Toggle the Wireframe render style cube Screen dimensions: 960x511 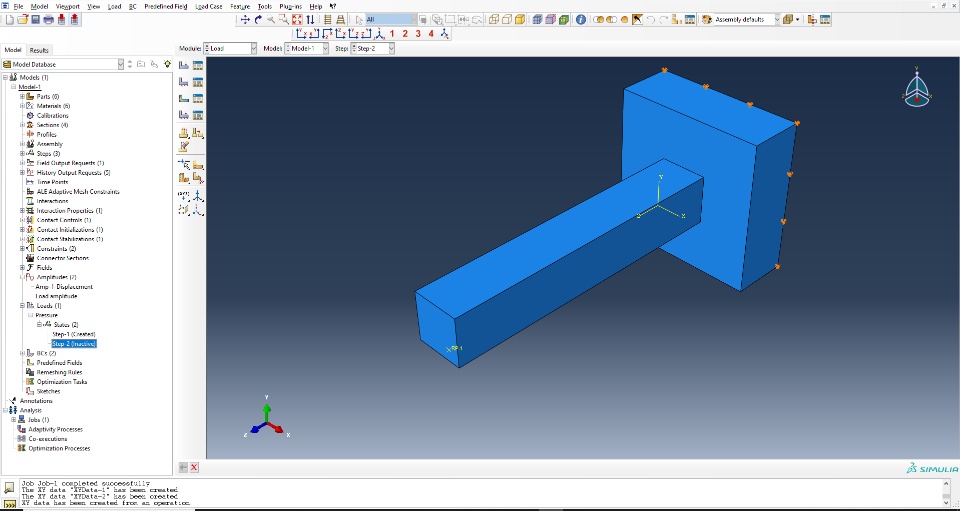493,20
